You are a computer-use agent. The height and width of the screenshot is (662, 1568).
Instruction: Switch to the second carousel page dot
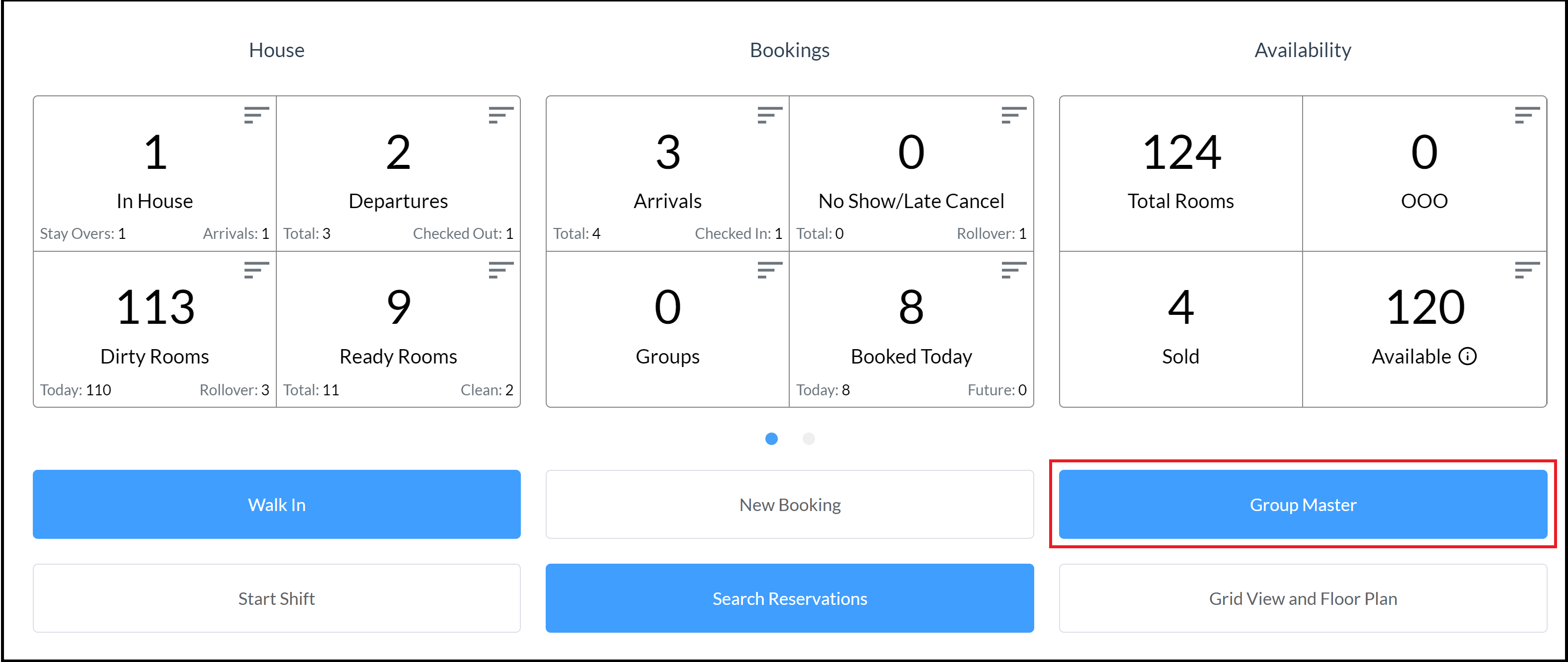(x=809, y=439)
